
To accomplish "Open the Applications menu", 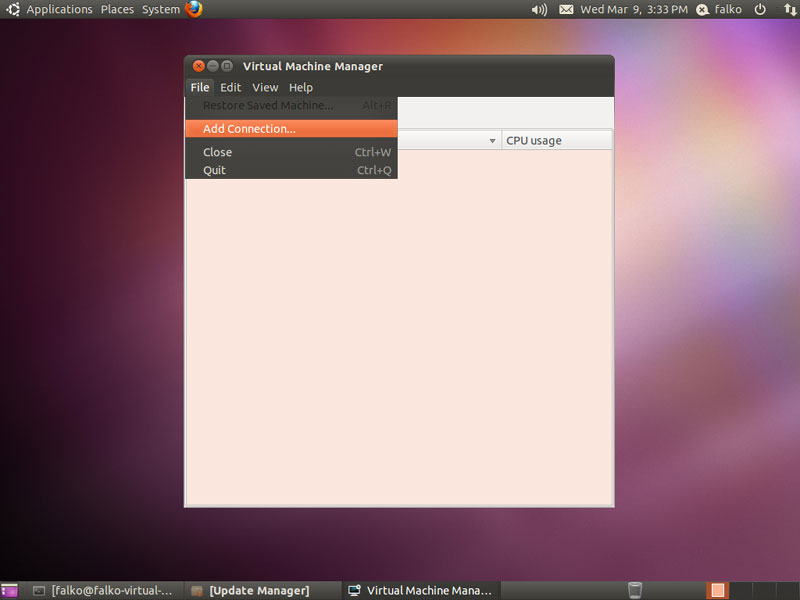I will point(59,9).
